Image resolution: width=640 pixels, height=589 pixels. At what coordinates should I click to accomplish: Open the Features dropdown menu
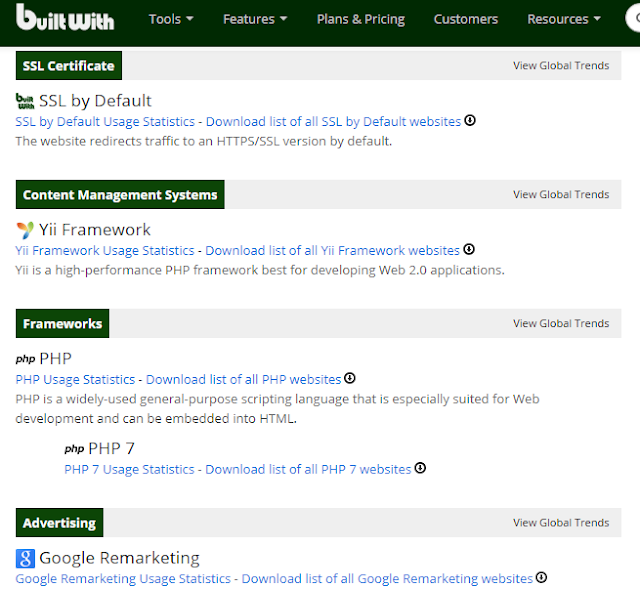coord(255,19)
